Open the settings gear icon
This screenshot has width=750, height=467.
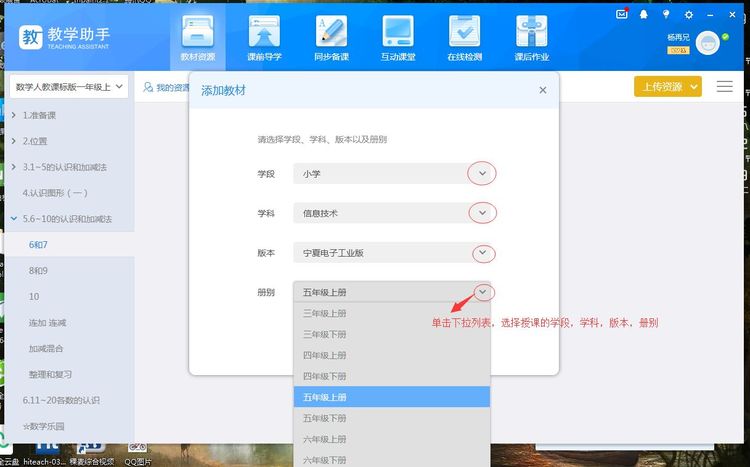pyautogui.click(x=689, y=14)
